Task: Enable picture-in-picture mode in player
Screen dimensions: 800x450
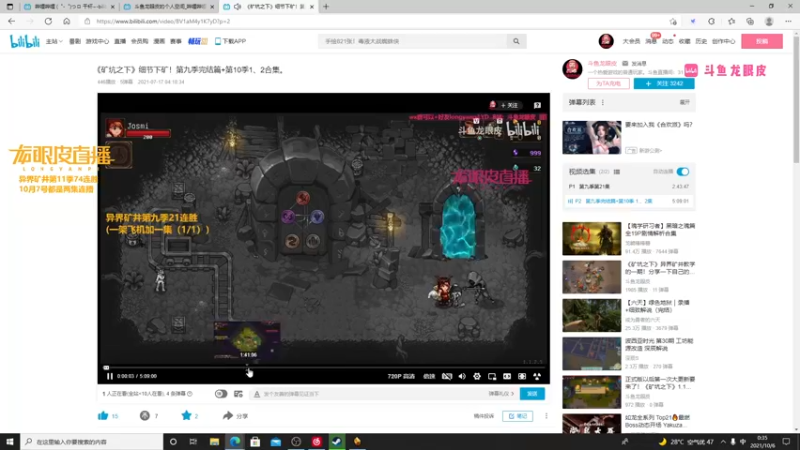Action: pos(492,376)
